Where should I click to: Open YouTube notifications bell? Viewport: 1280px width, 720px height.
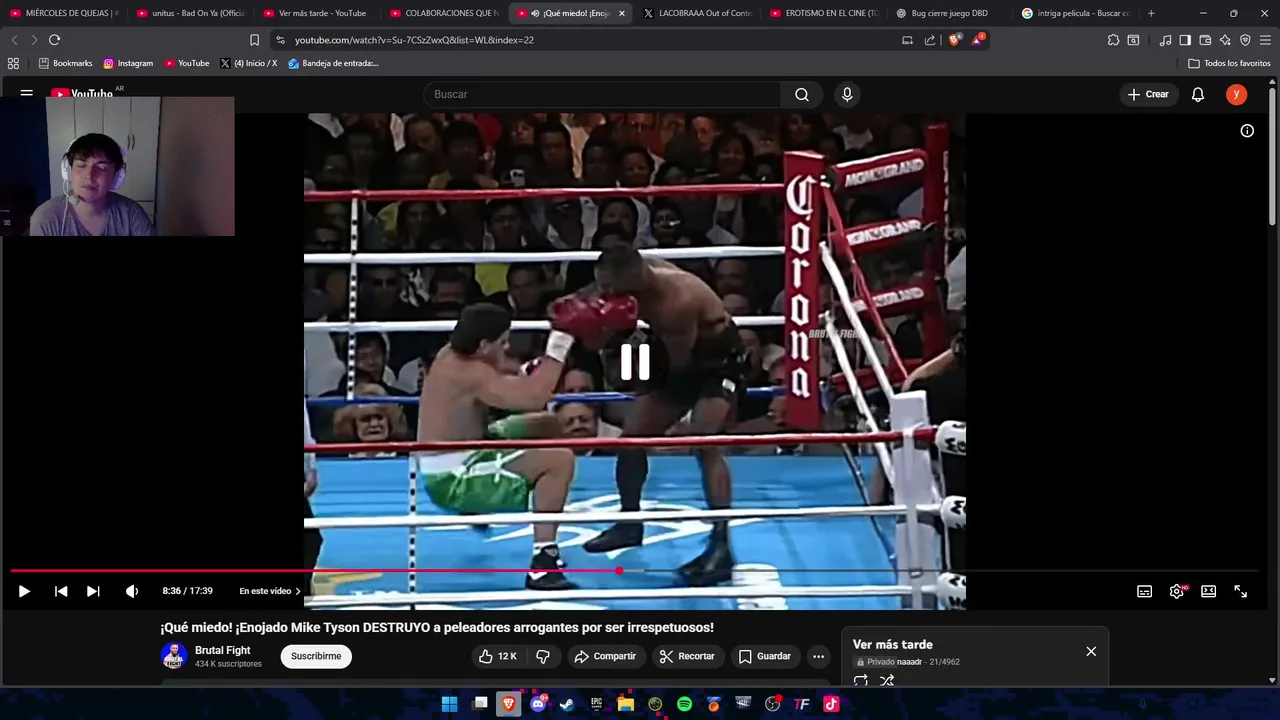click(x=1198, y=94)
